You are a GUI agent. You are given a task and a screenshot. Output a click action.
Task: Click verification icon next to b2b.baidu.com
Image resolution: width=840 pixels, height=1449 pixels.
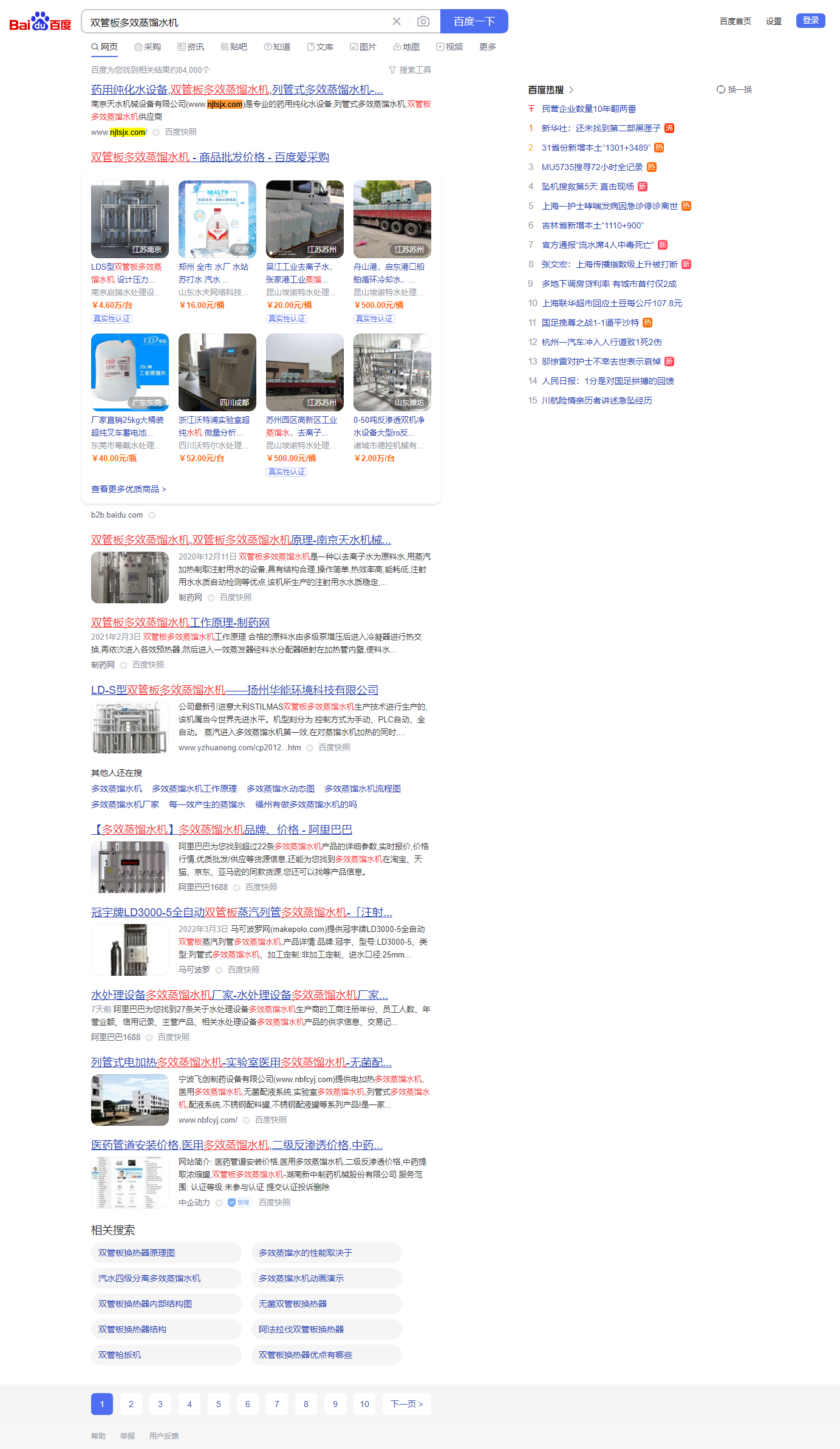point(152,515)
